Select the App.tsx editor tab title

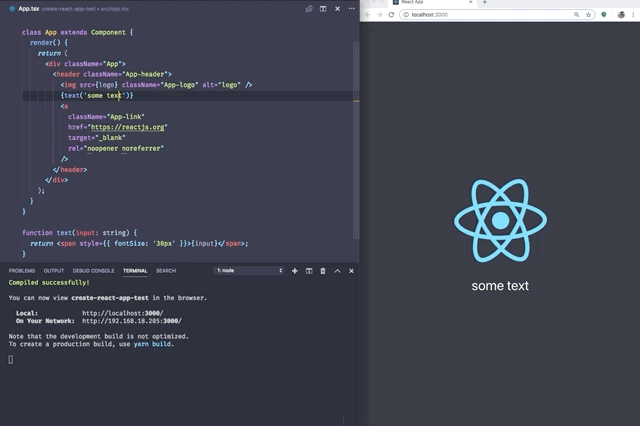pos(29,9)
